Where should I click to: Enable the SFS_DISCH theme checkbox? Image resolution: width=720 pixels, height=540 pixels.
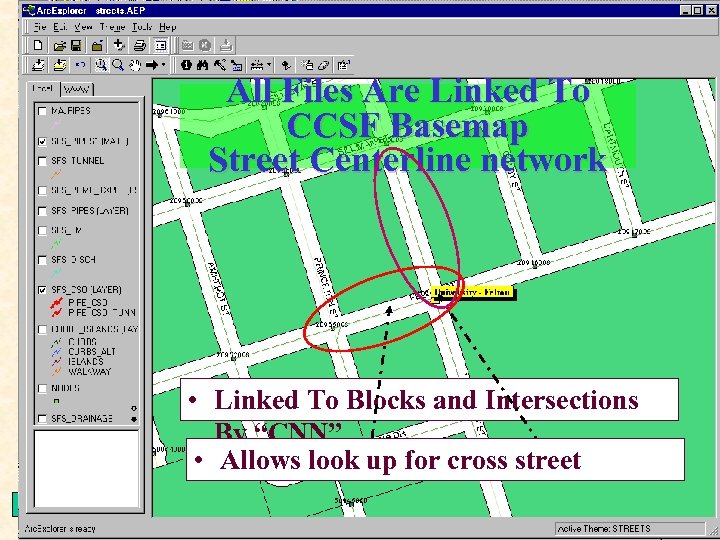pos(42,260)
